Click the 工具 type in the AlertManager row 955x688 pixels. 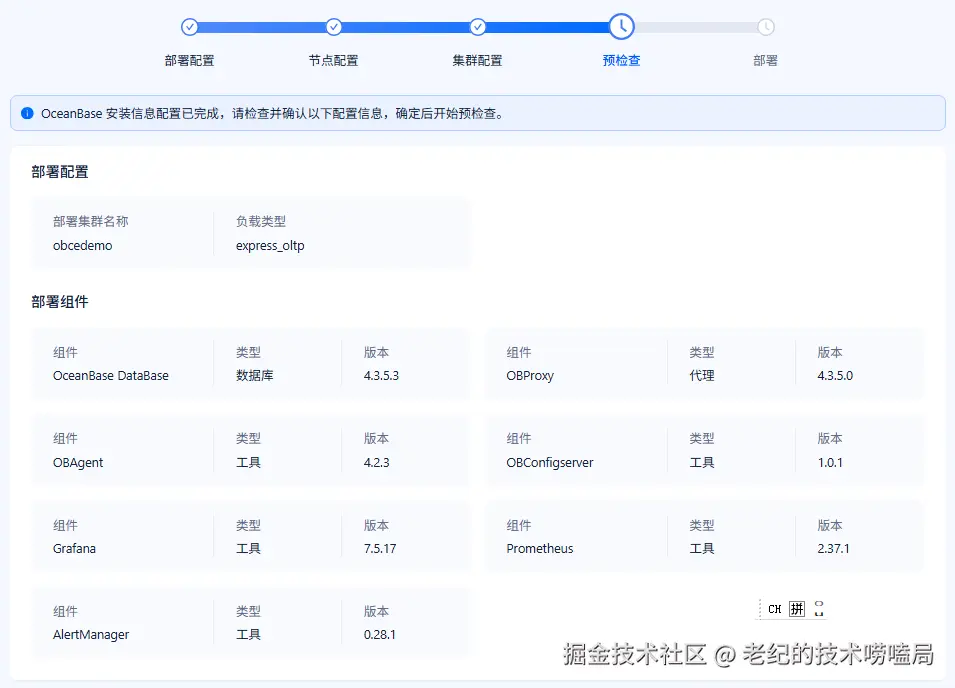click(248, 634)
